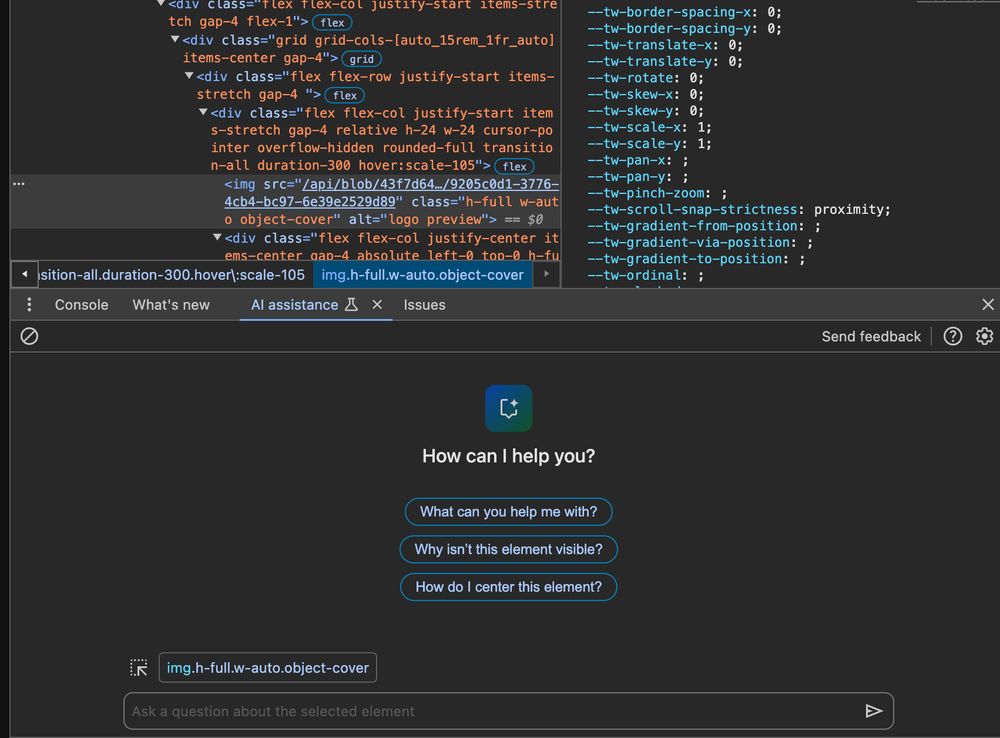
Task: Switch to the Console tab
Action: click(82, 305)
